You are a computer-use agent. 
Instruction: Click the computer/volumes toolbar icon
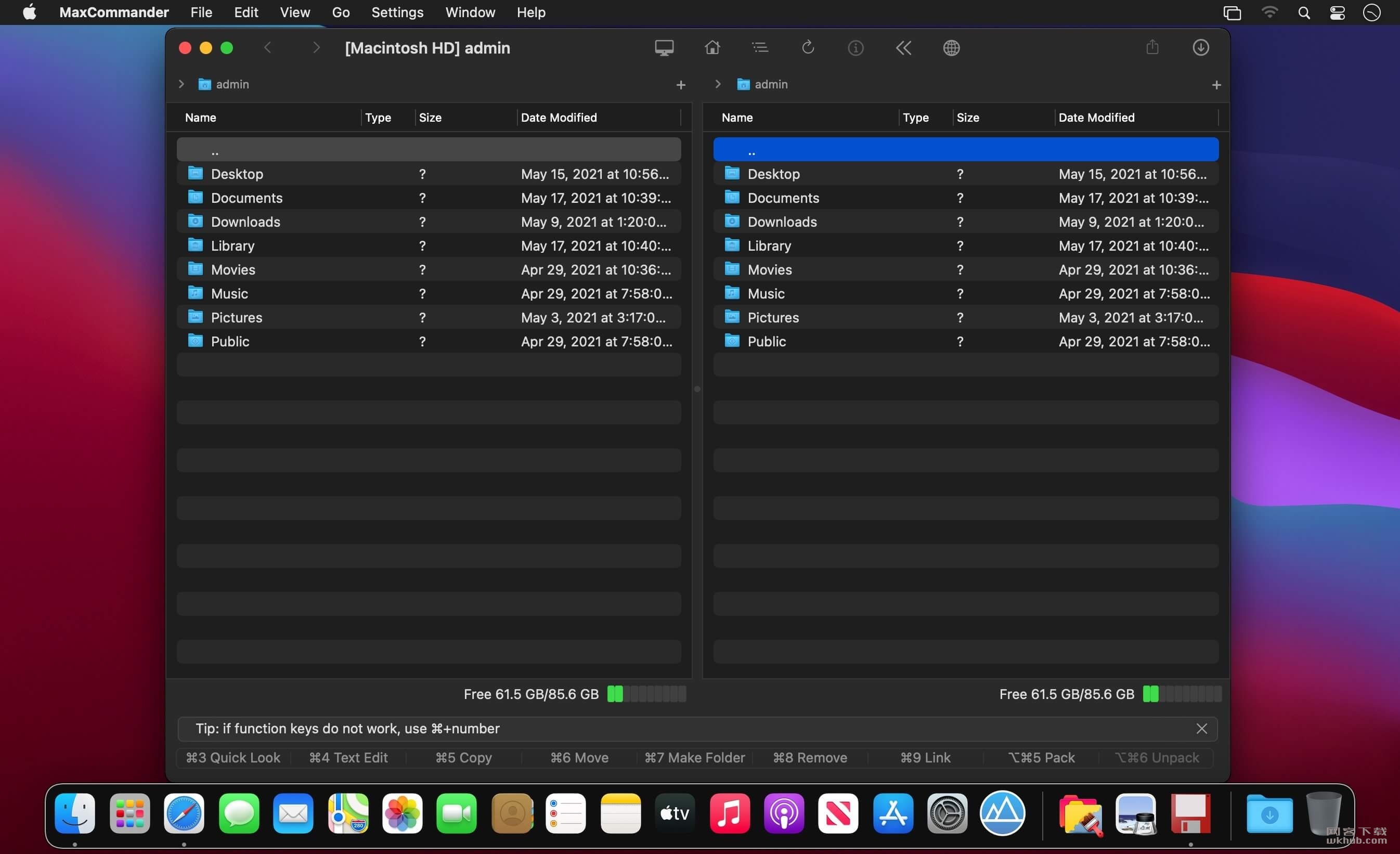point(664,48)
